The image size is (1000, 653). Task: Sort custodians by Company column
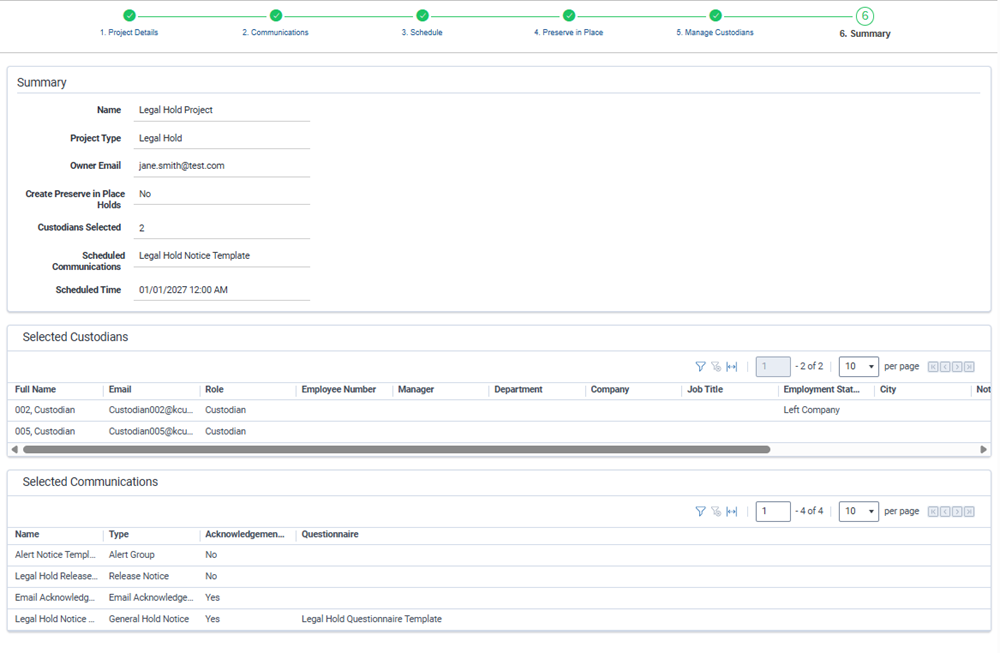[x=610, y=390]
